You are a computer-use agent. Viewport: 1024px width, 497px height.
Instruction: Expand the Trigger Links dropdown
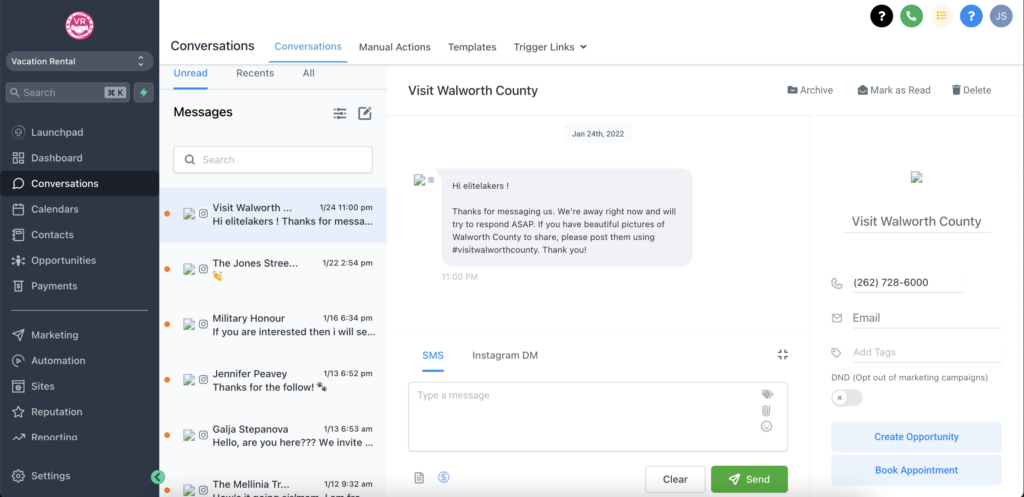coord(550,47)
